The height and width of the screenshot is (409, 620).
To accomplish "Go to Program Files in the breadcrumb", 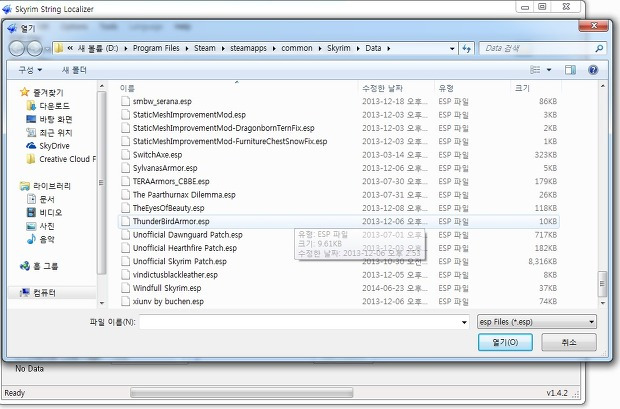I will pyautogui.click(x=156, y=48).
